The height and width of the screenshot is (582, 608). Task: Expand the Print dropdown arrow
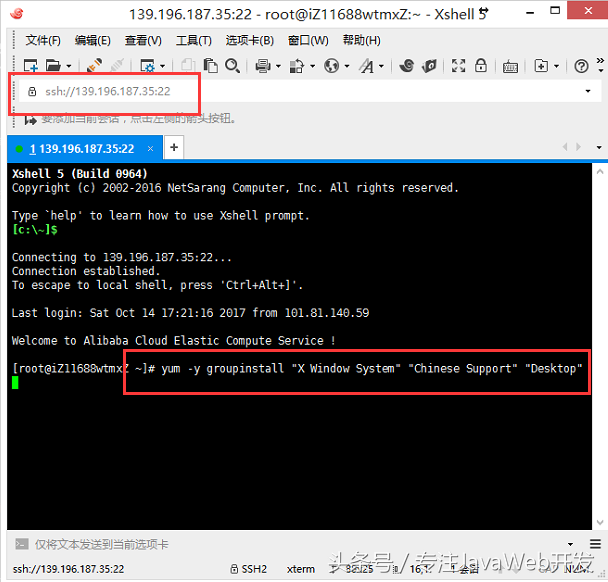[278, 66]
